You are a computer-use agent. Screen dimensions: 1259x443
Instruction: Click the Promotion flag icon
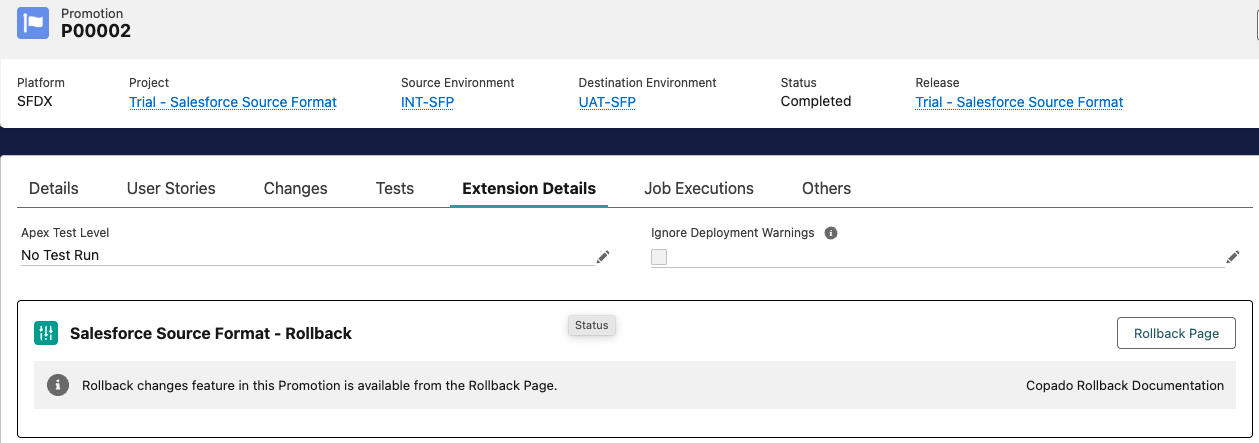pyautogui.click(x=33, y=23)
